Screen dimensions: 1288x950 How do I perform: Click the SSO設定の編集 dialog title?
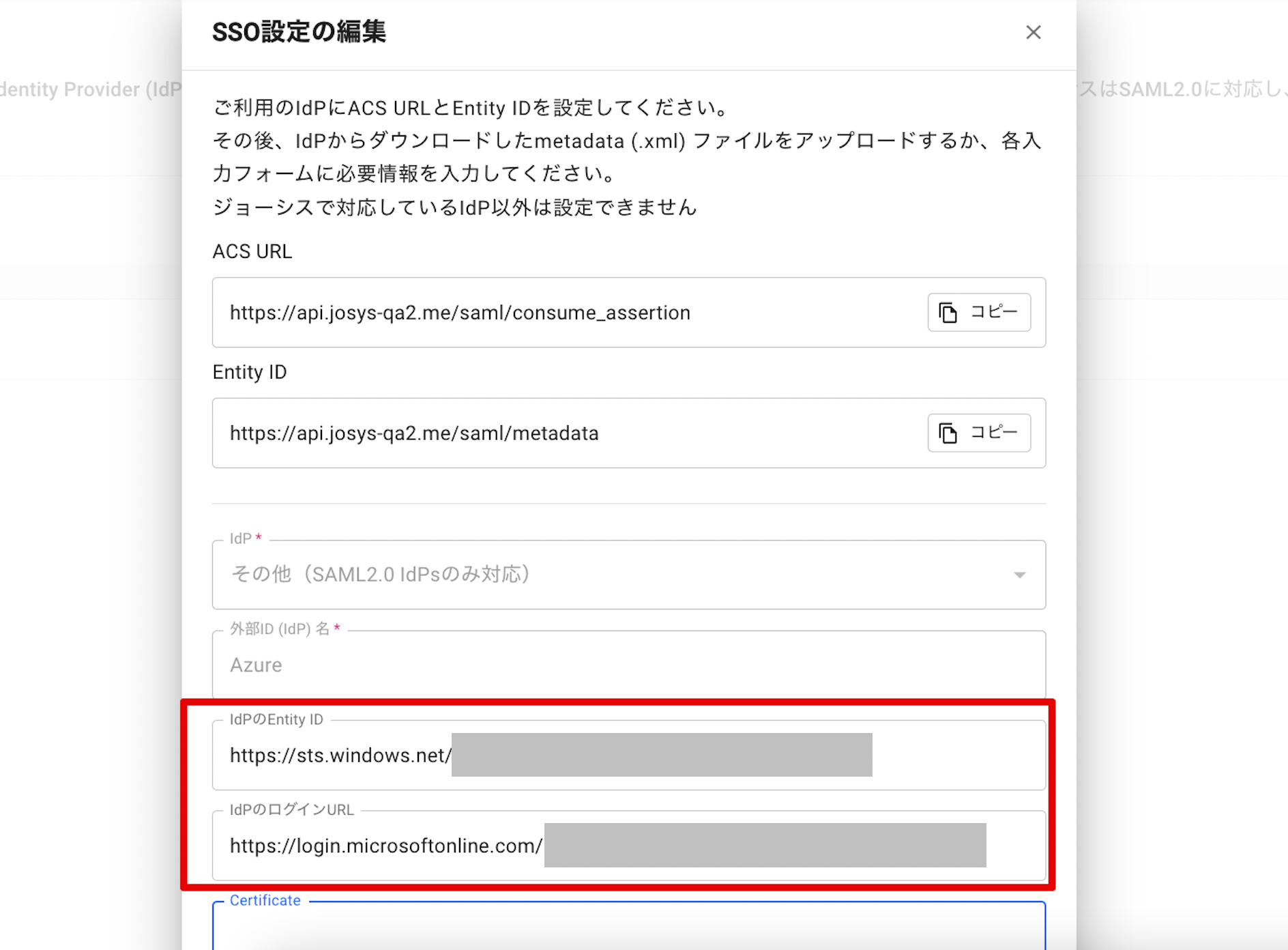coord(299,32)
